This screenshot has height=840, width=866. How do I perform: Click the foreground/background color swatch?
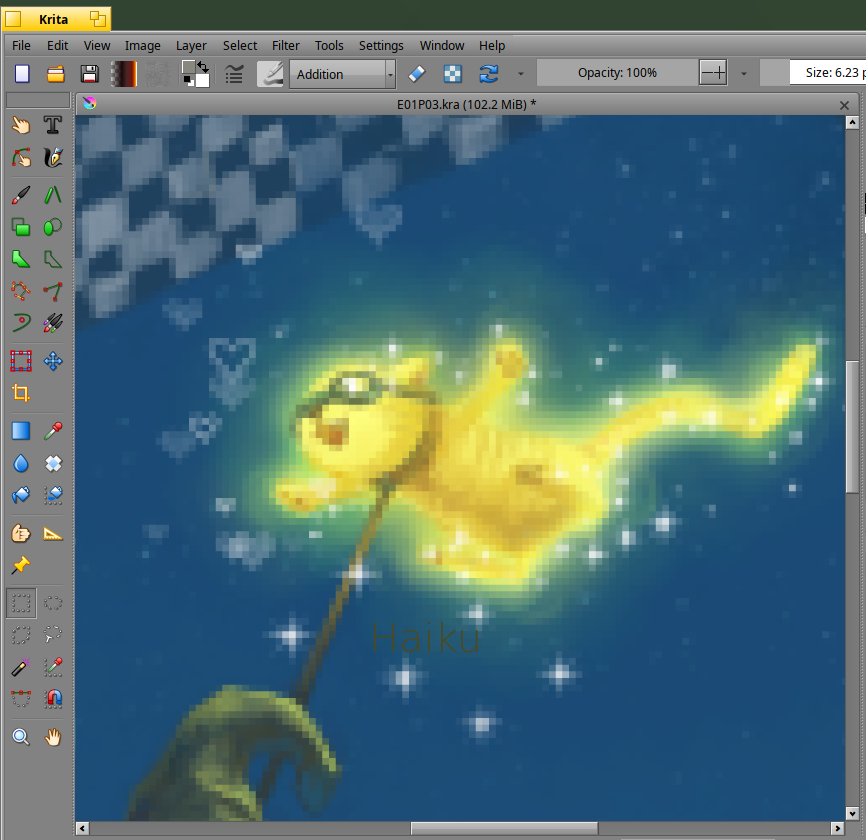(196, 73)
